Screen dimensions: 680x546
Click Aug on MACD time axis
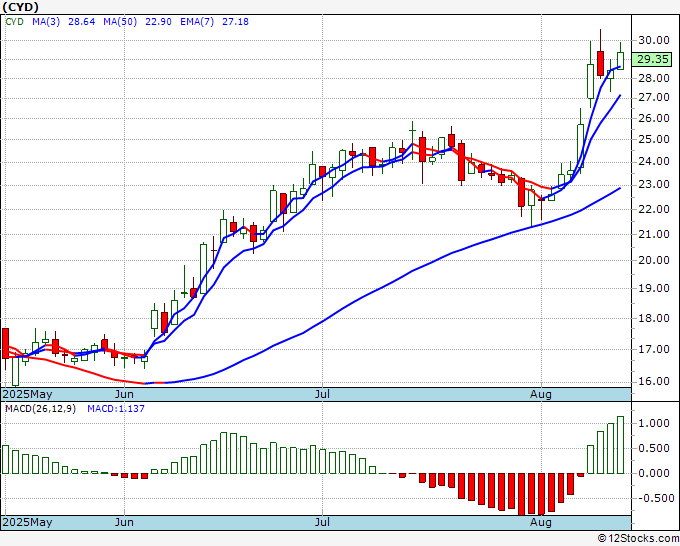(541, 522)
